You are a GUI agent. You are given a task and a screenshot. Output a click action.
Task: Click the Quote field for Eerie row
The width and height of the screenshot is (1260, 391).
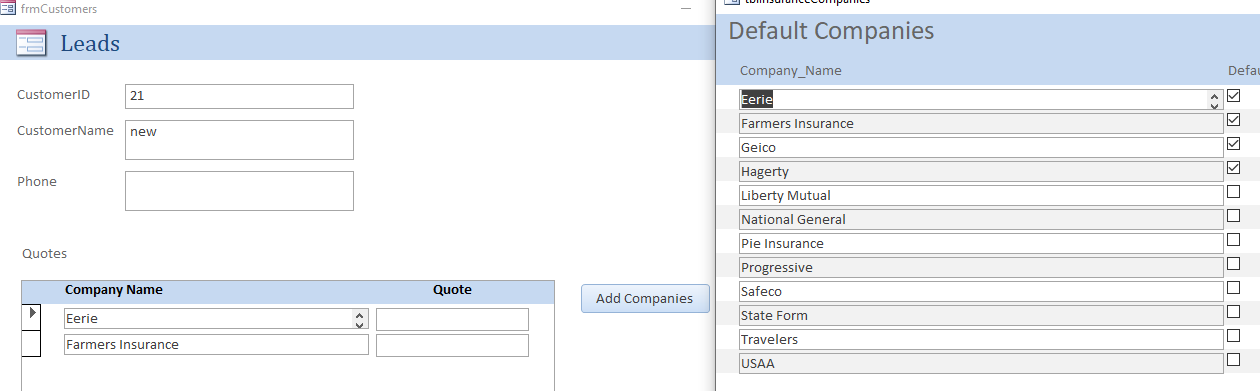pos(452,319)
